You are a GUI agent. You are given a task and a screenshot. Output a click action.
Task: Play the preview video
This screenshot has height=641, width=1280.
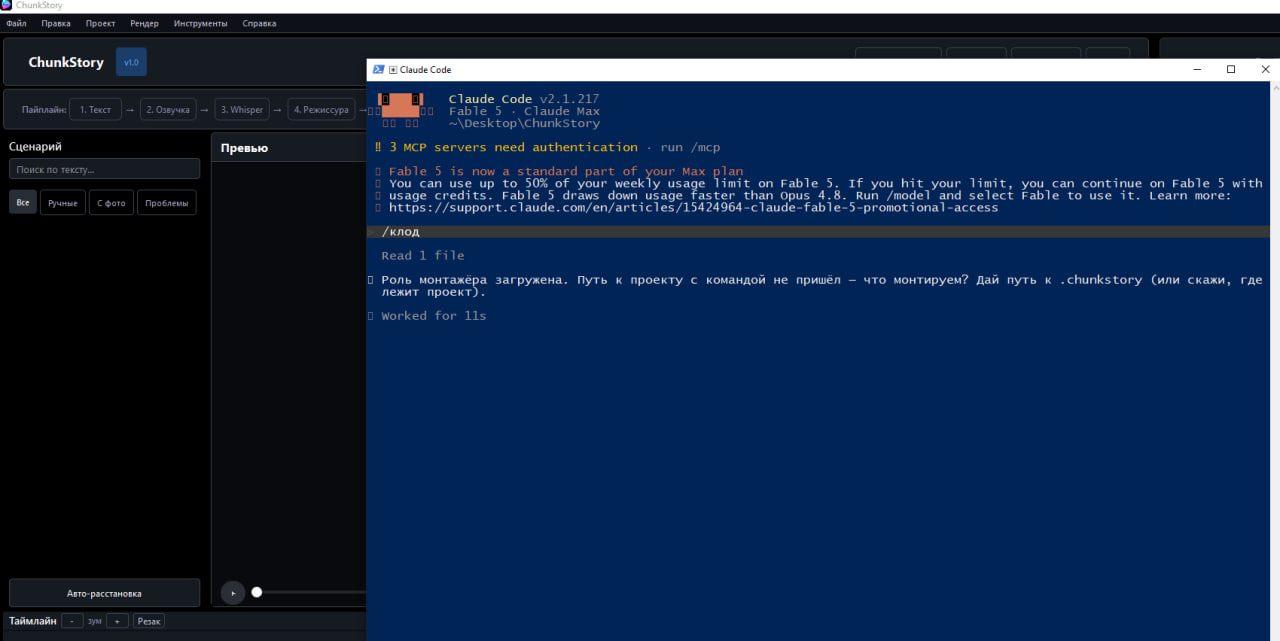pos(232,593)
